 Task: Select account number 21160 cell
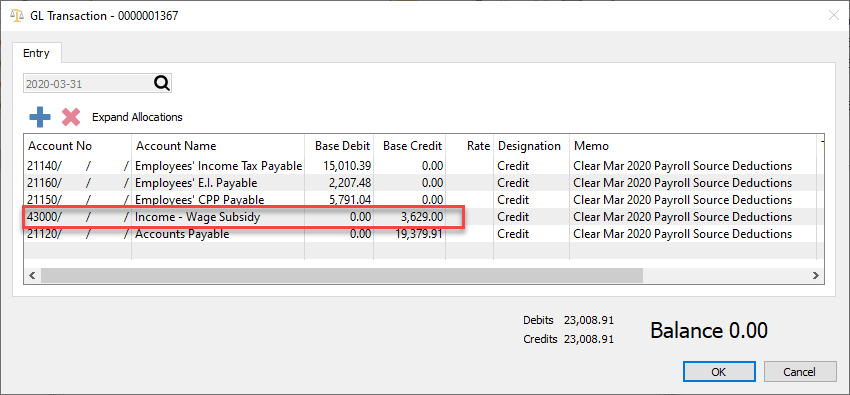78,183
